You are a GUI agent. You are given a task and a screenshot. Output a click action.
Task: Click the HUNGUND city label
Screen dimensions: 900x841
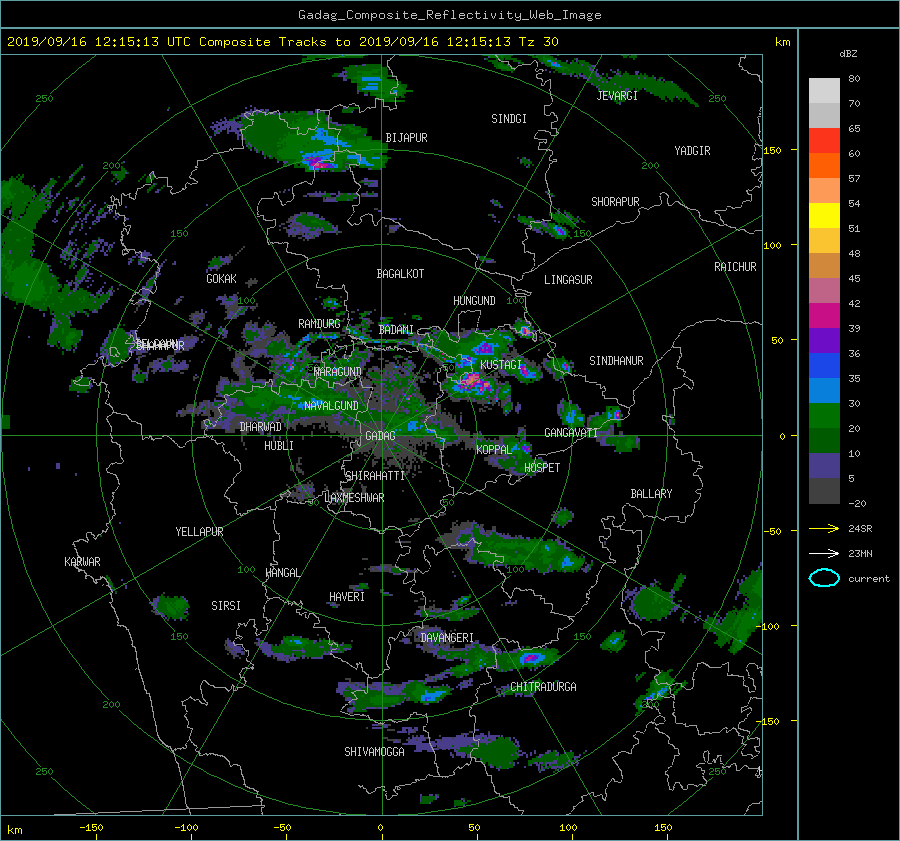[x=474, y=301]
